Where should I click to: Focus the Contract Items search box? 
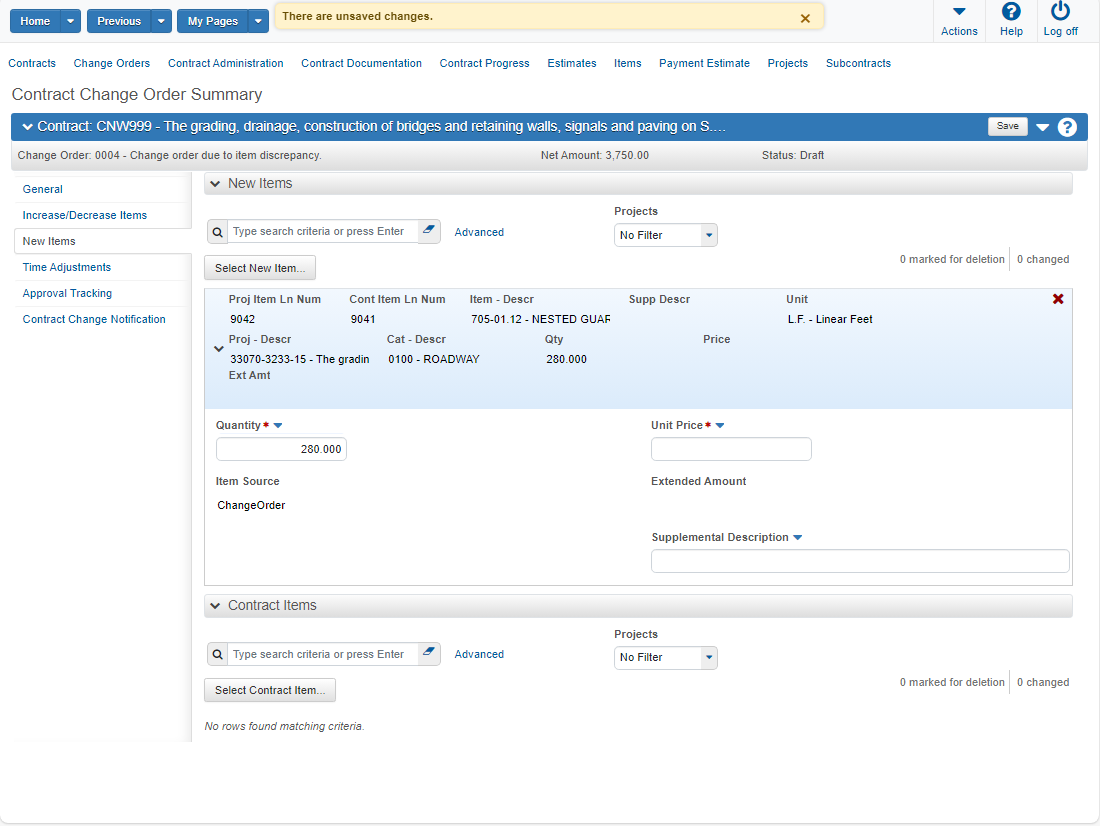click(x=323, y=654)
